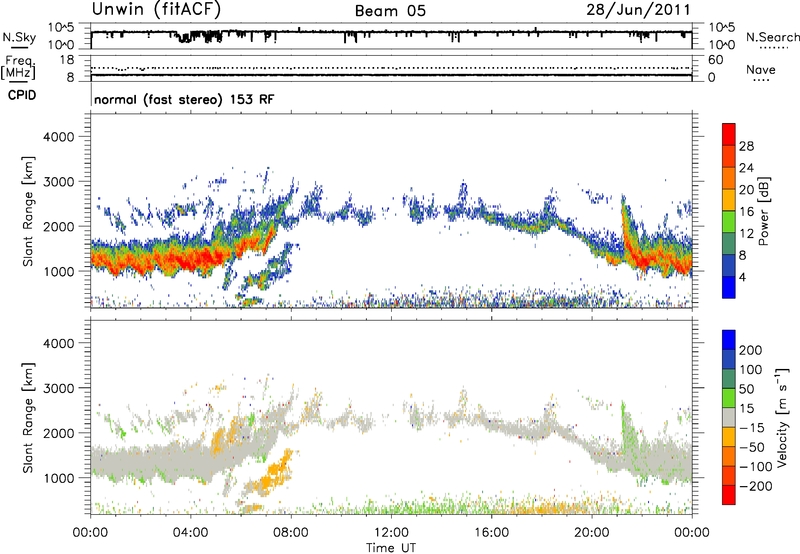The image size is (800, 554).
Task: Click the "3000" tick in the power panel
Action: coord(58,182)
